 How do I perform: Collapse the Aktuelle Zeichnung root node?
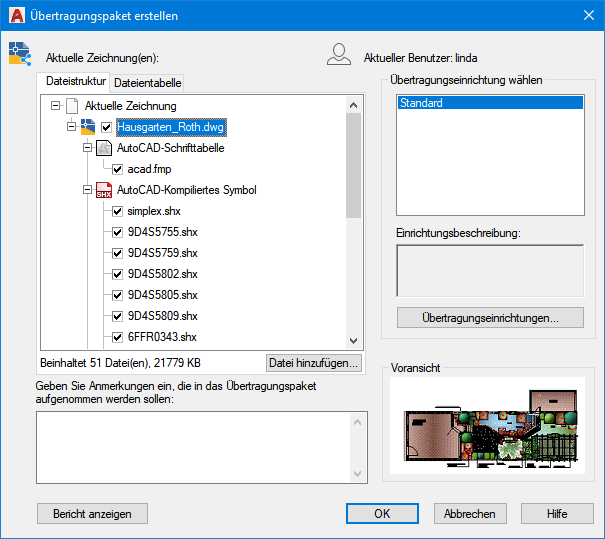click(55, 106)
